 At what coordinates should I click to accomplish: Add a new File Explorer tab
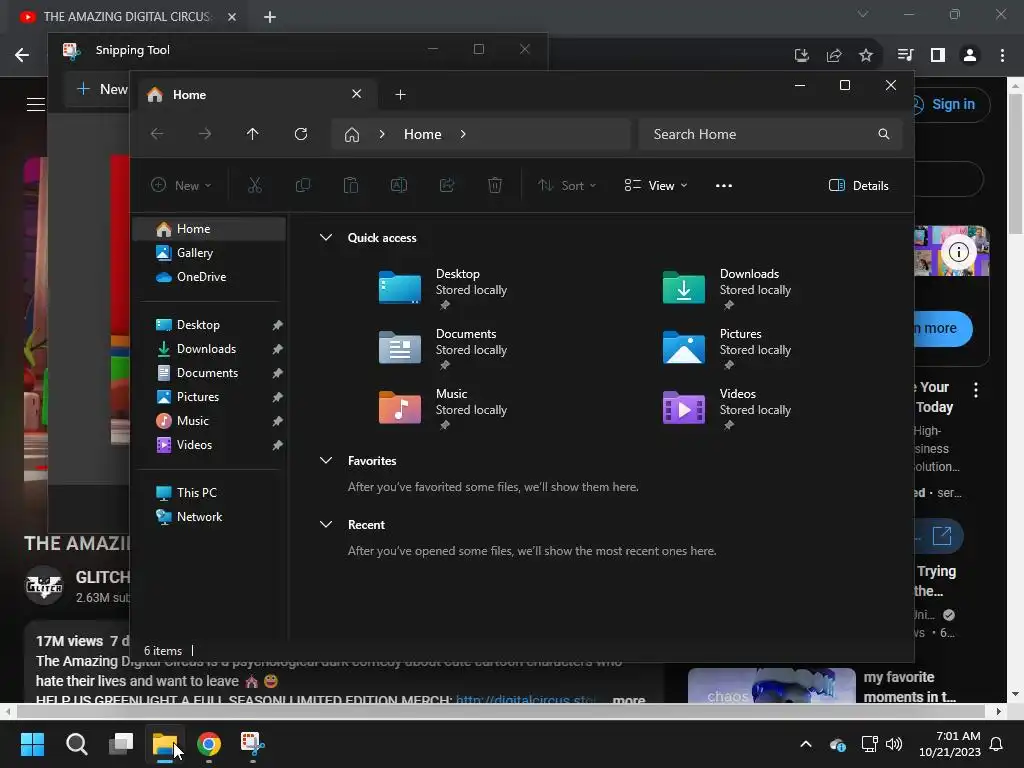tap(400, 95)
